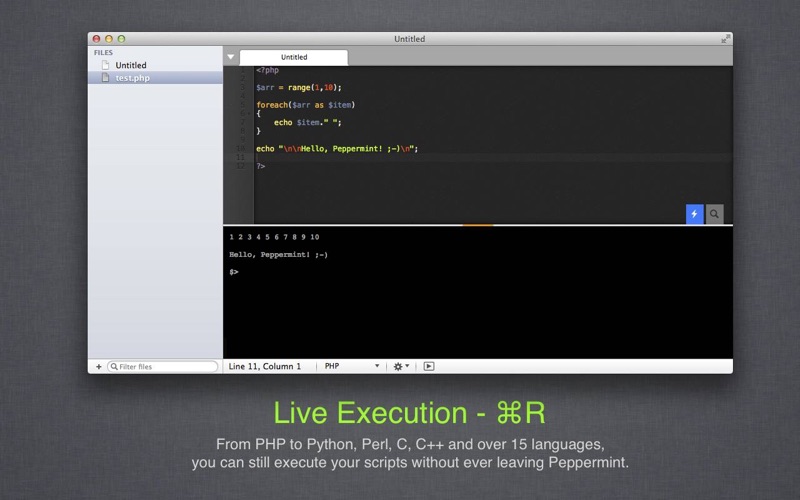Click the green zoom window button
This screenshot has width=800, height=500.
tap(121, 39)
